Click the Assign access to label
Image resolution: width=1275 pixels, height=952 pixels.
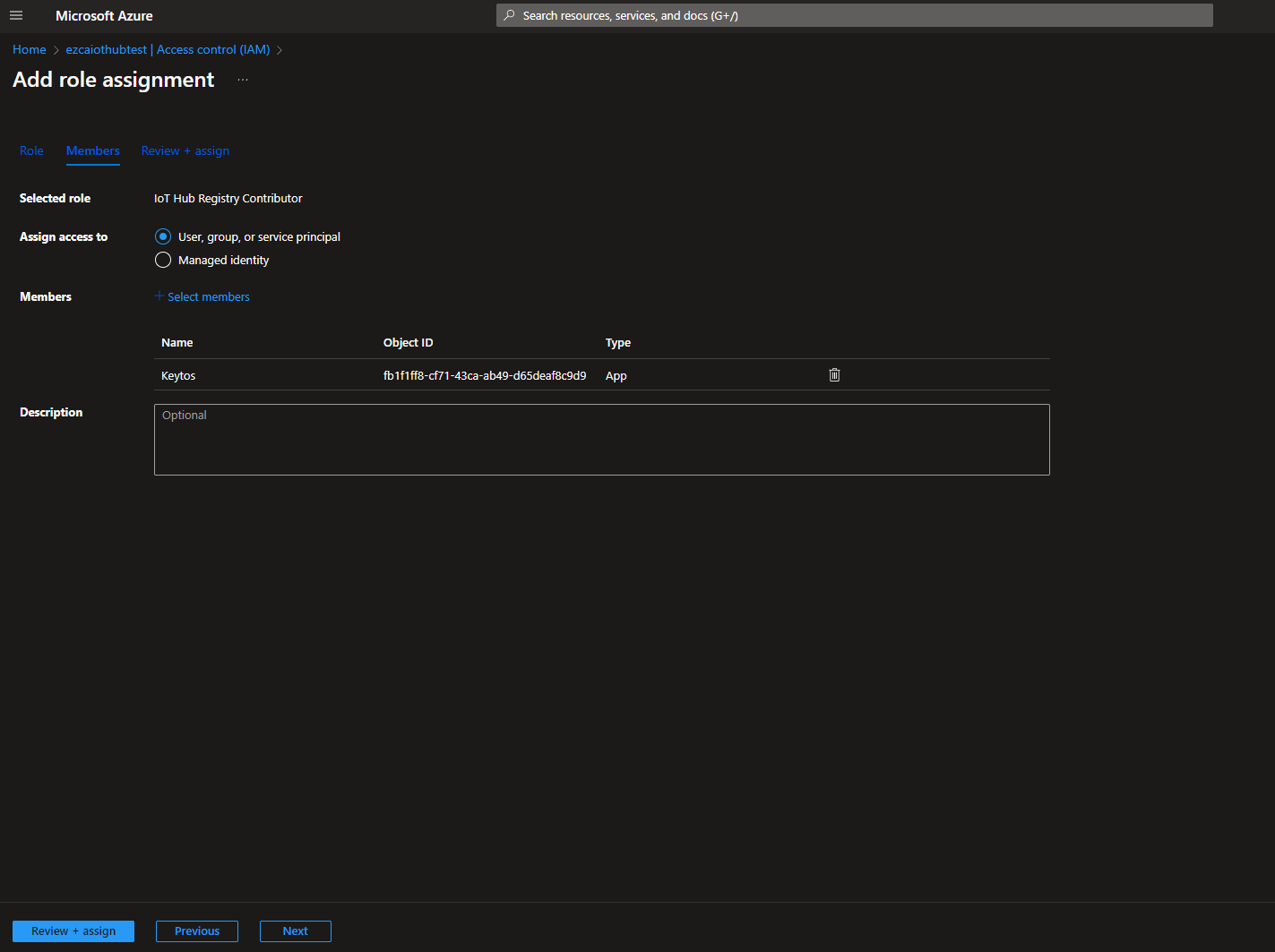(64, 236)
